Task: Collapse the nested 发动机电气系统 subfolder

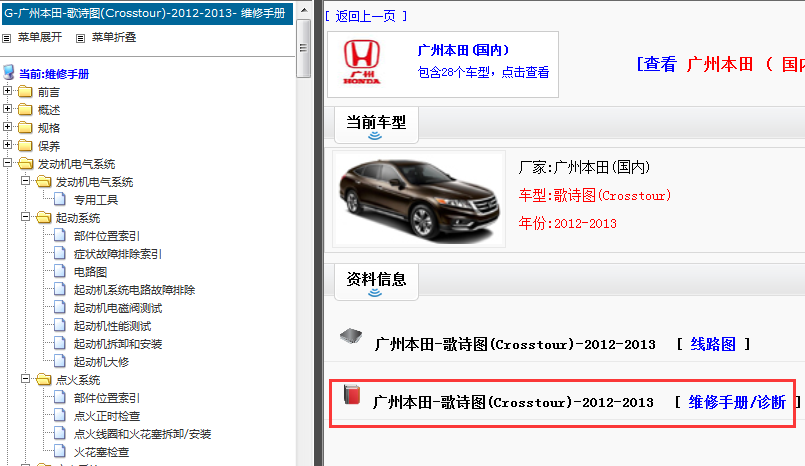Action: coord(25,181)
